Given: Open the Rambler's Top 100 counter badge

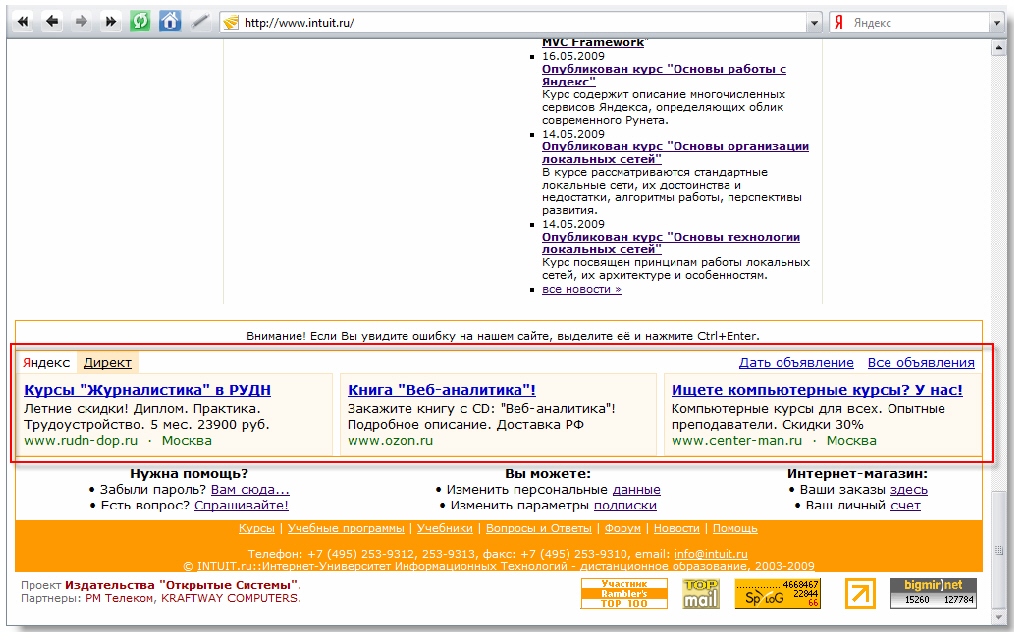Looking at the screenshot, I should (624, 594).
